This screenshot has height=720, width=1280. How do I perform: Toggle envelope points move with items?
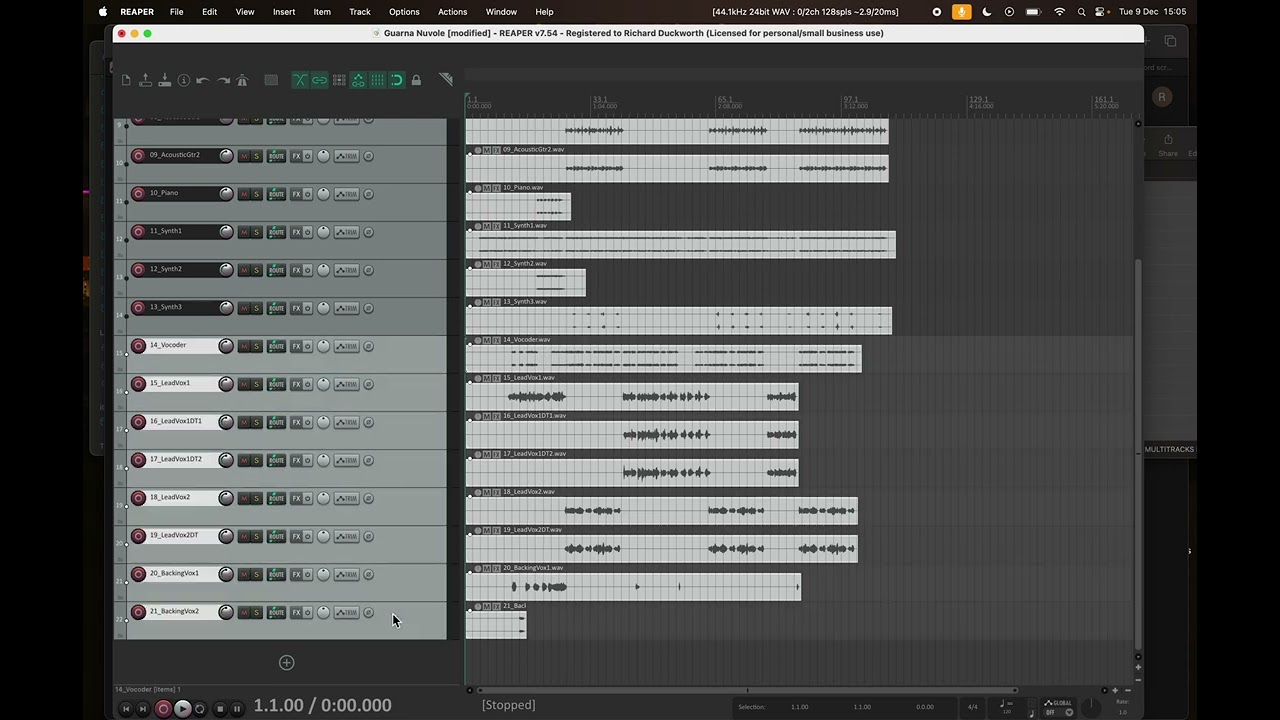[x=358, y=80]
